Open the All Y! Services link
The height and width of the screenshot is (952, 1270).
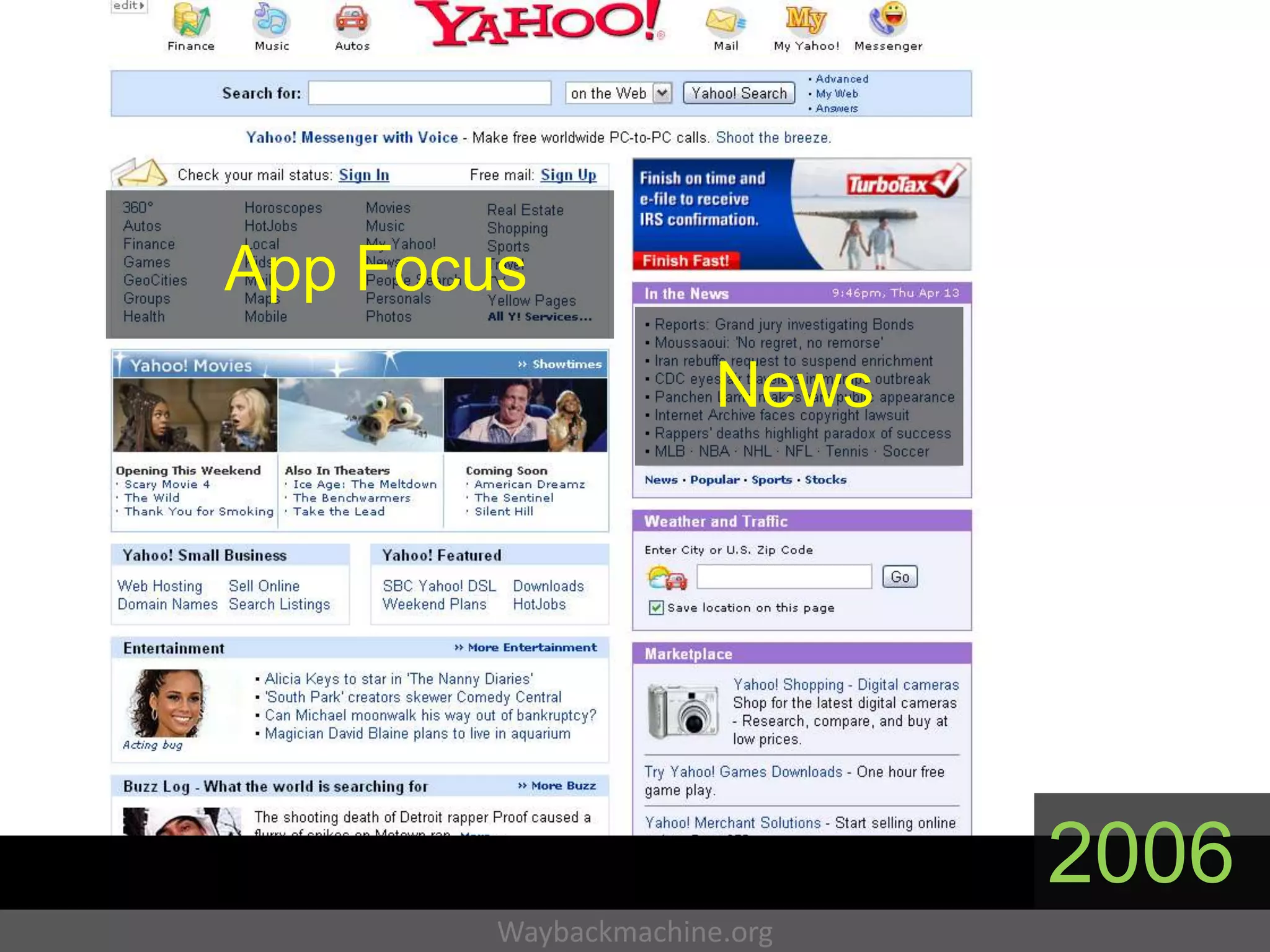540,317
